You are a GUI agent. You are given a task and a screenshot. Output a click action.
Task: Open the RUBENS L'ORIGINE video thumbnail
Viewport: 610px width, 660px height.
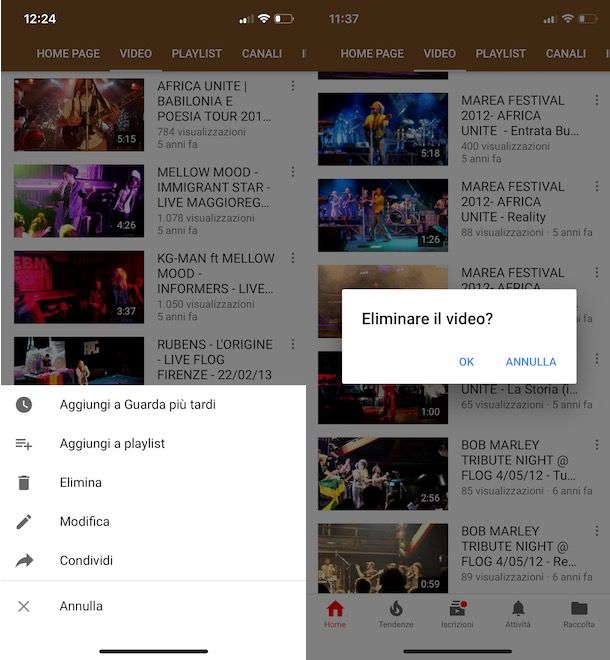coord(79,361)
